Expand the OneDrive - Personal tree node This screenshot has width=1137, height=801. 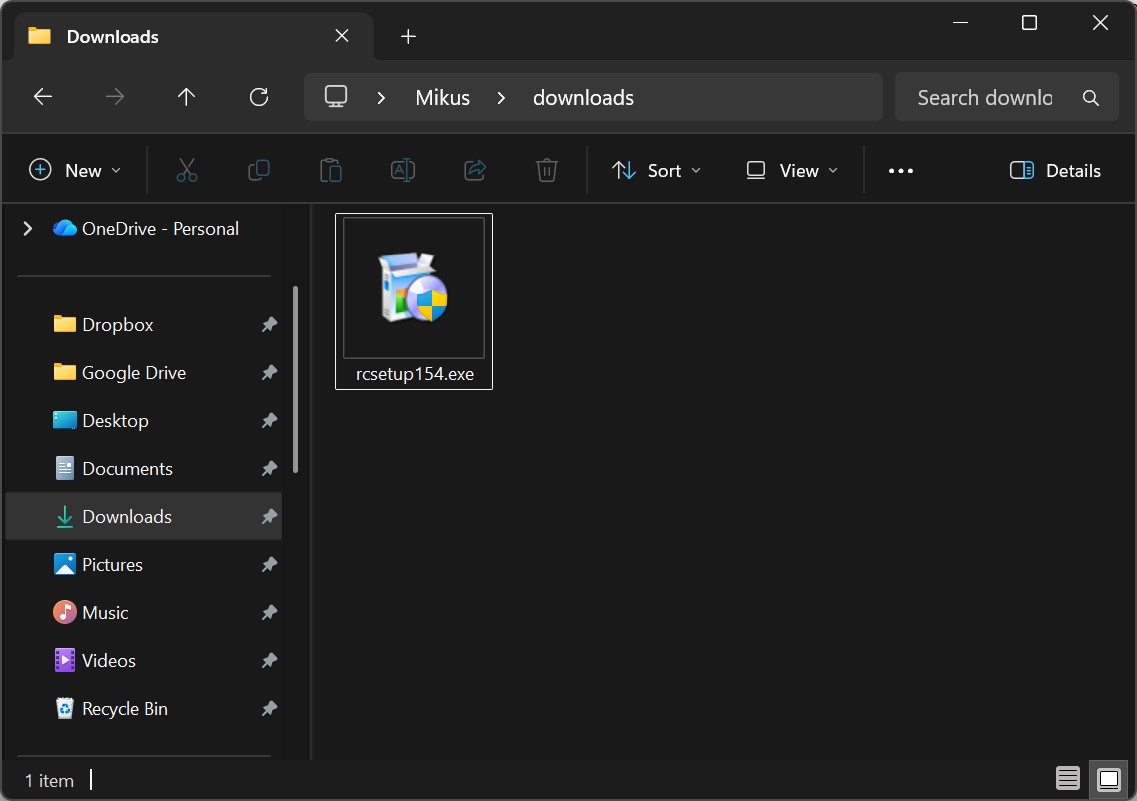coord(28,229)
